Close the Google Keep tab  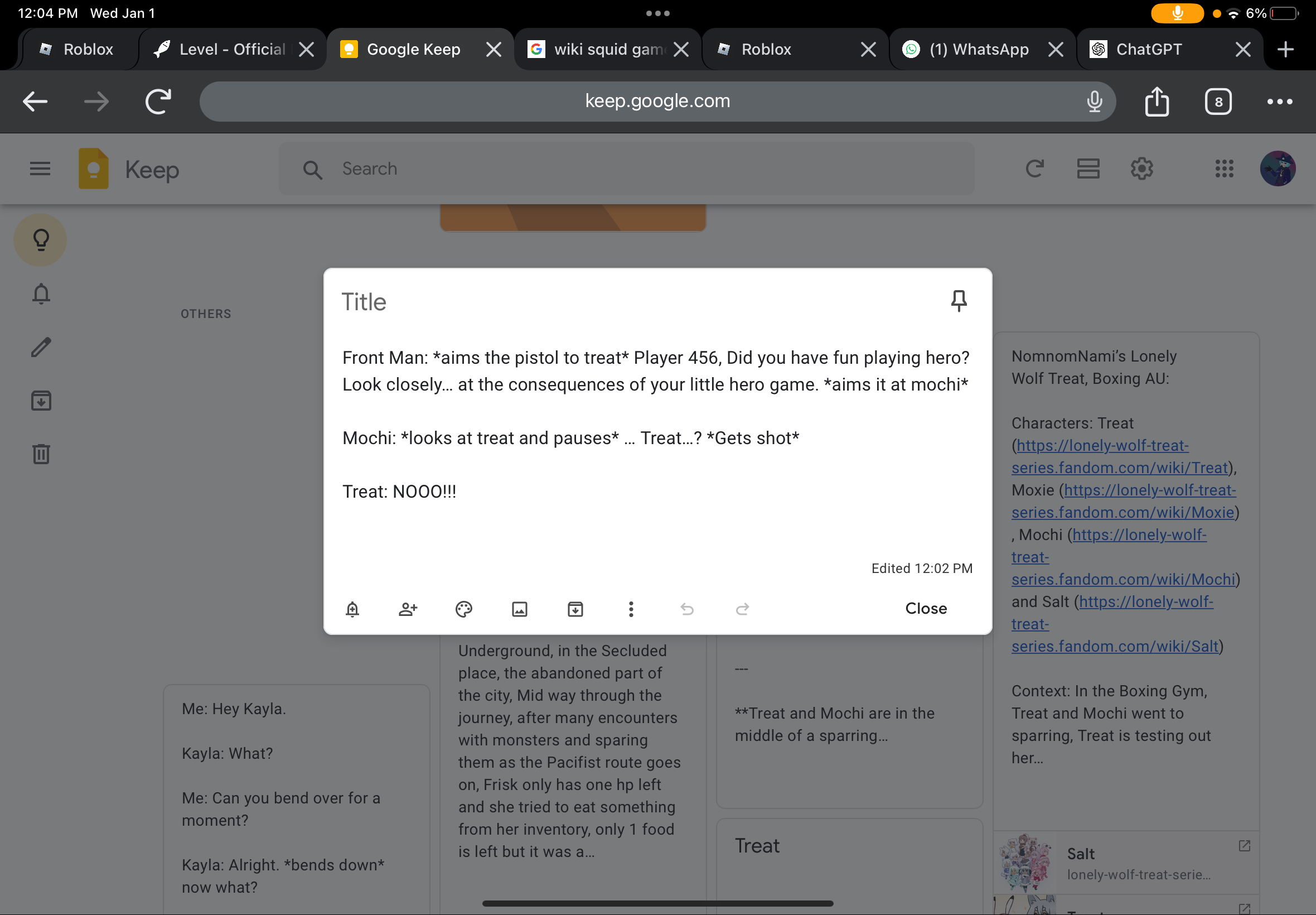[493, 49]
